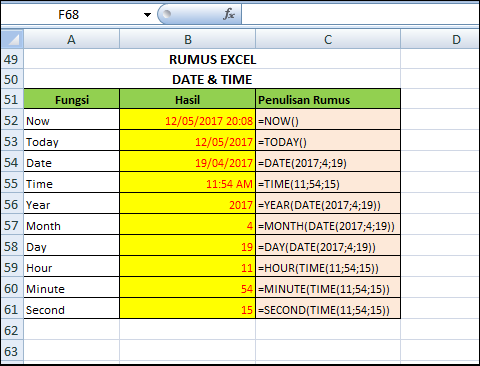Click the Penulisan Rumus header cell
Viewport: 480px width, 366px height.
pos(328,99)
